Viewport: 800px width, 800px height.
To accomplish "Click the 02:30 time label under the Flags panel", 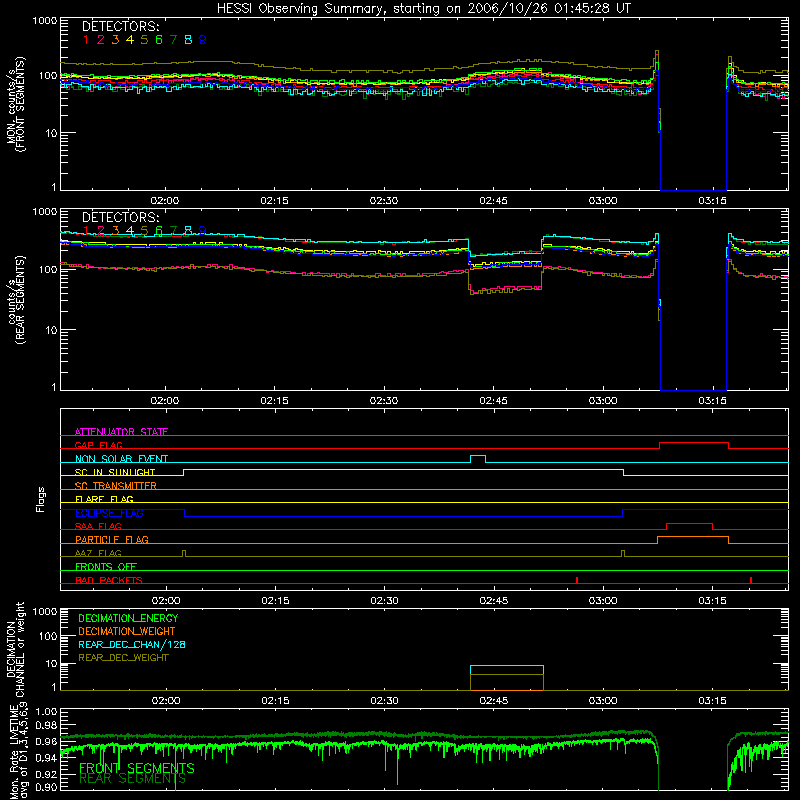I will pyautogui.click(x=384, y=601).
